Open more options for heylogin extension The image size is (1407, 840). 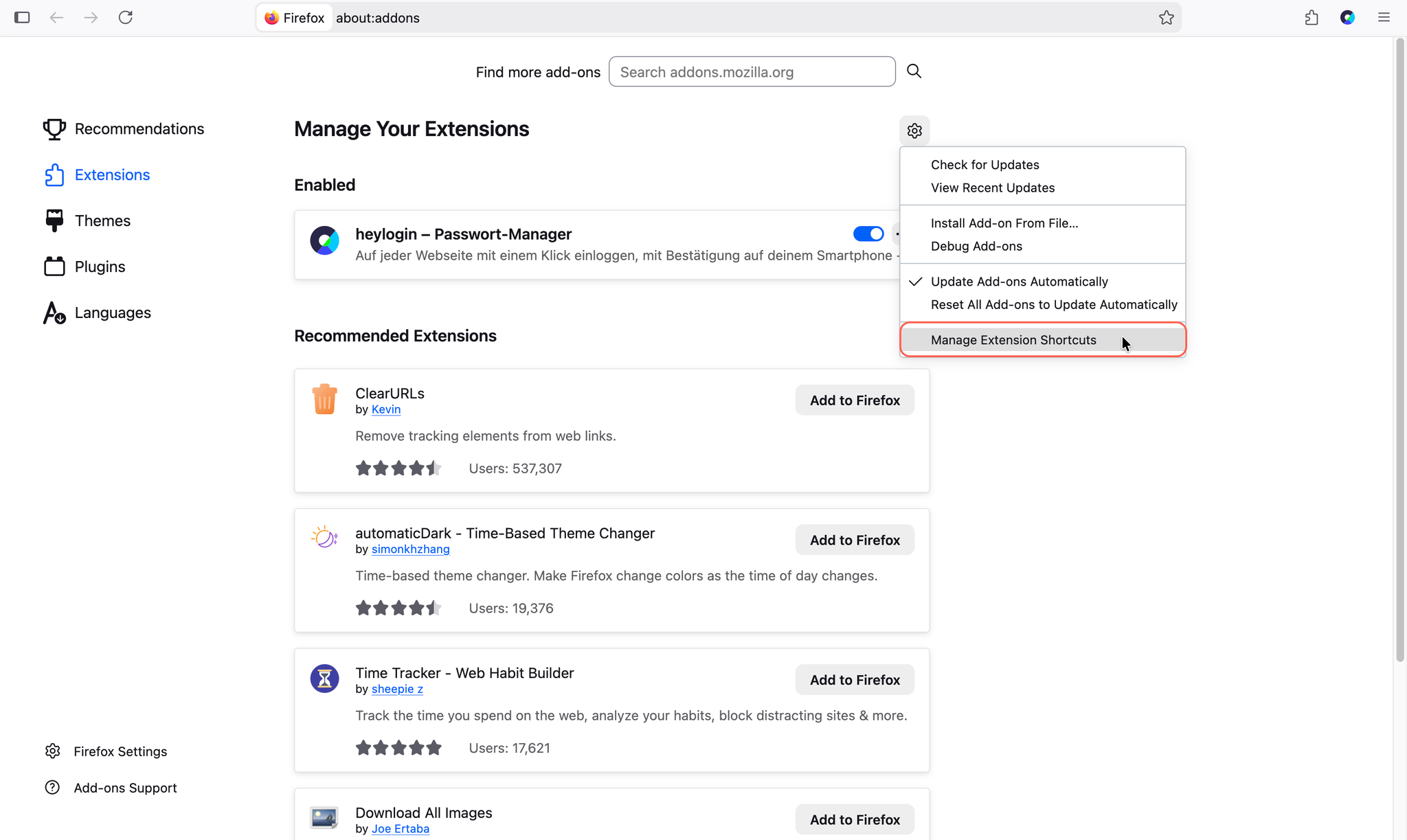(x=897, y=234)
